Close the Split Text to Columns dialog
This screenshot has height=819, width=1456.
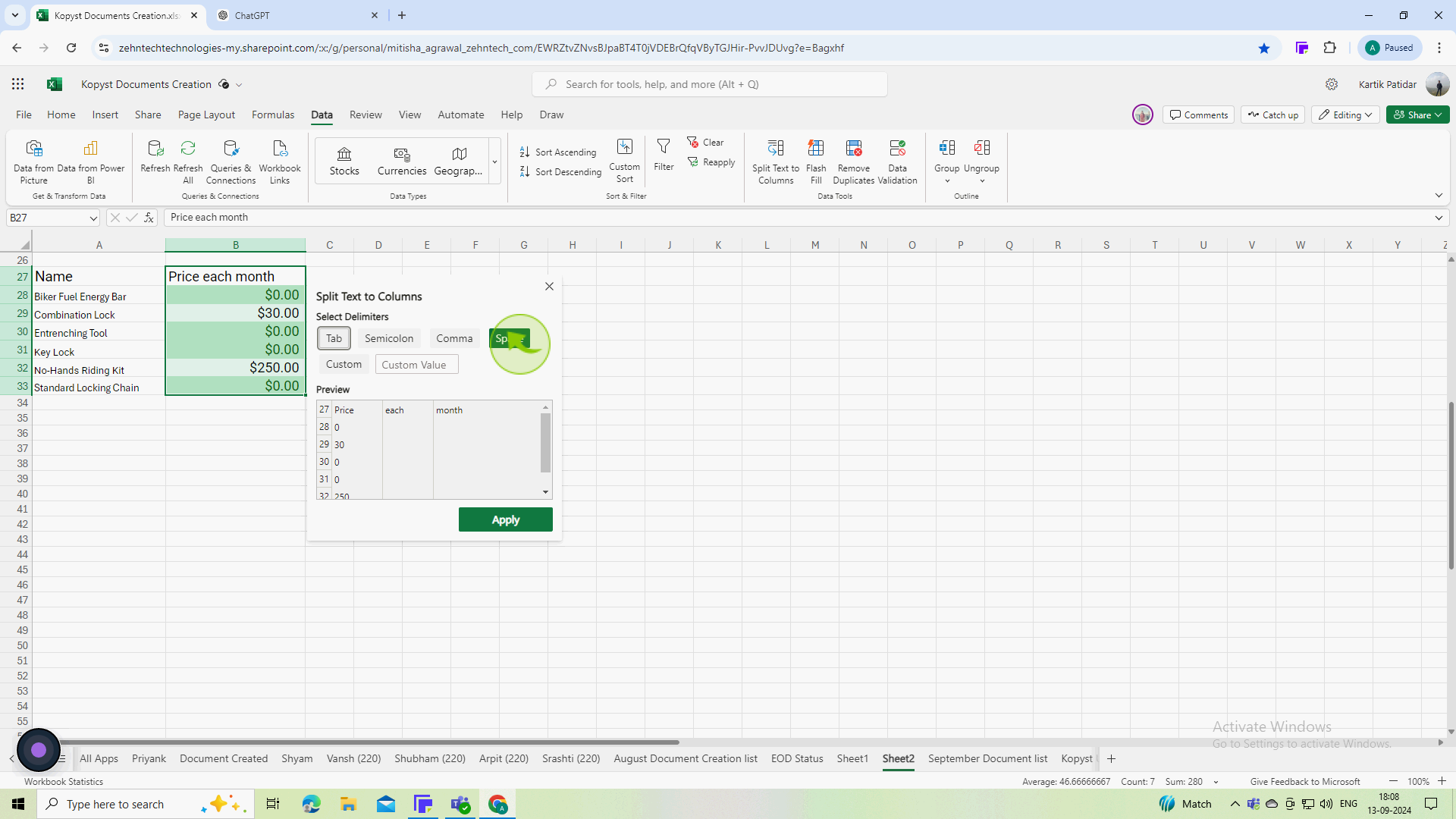tap(549, 286)
